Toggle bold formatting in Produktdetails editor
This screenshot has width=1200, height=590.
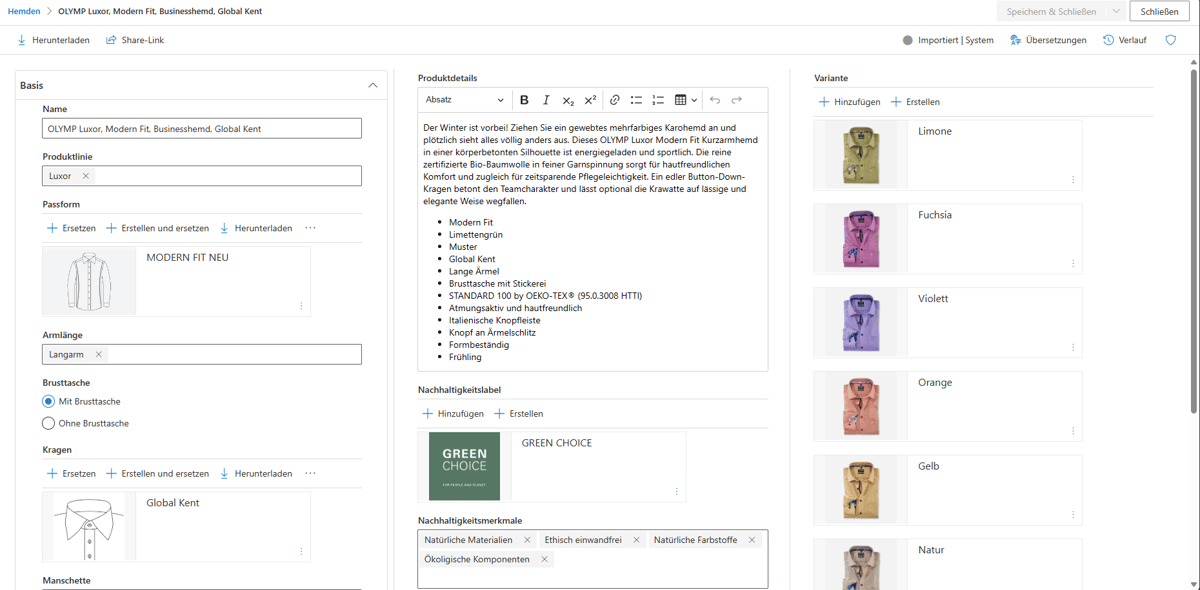click(x=524, y=100)
